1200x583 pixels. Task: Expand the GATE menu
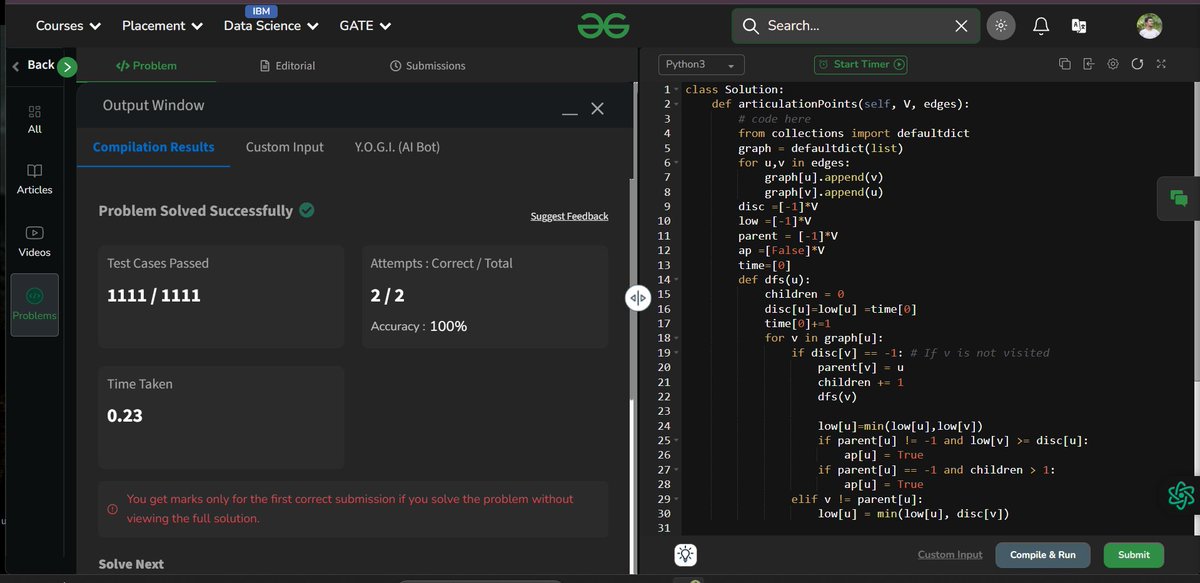click(365, 26)
